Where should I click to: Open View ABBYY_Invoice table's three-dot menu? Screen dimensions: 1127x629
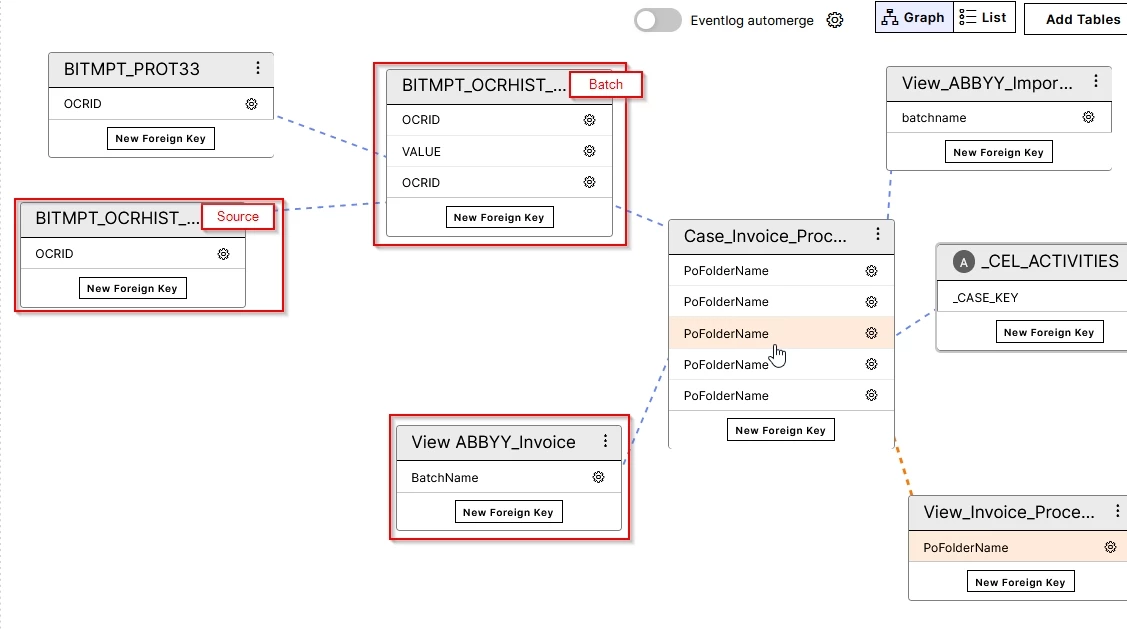point(605,441)
